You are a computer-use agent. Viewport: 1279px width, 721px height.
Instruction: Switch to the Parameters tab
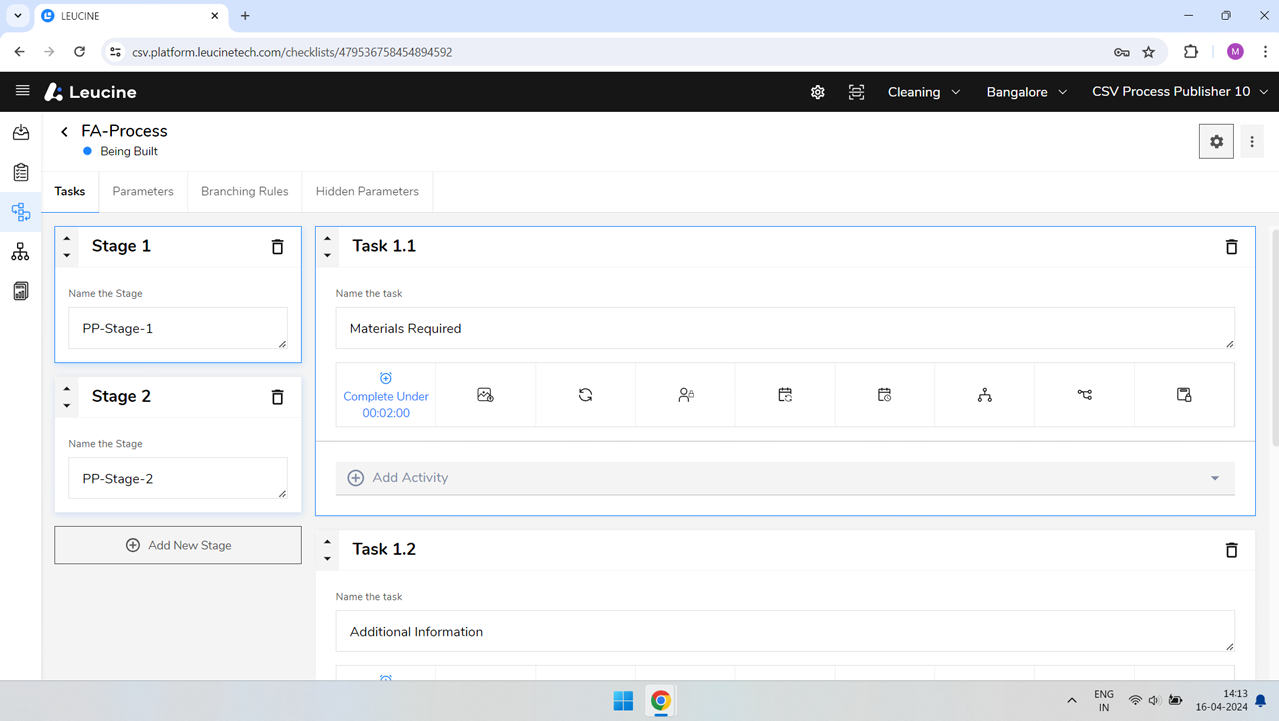[x=143, y=191]
